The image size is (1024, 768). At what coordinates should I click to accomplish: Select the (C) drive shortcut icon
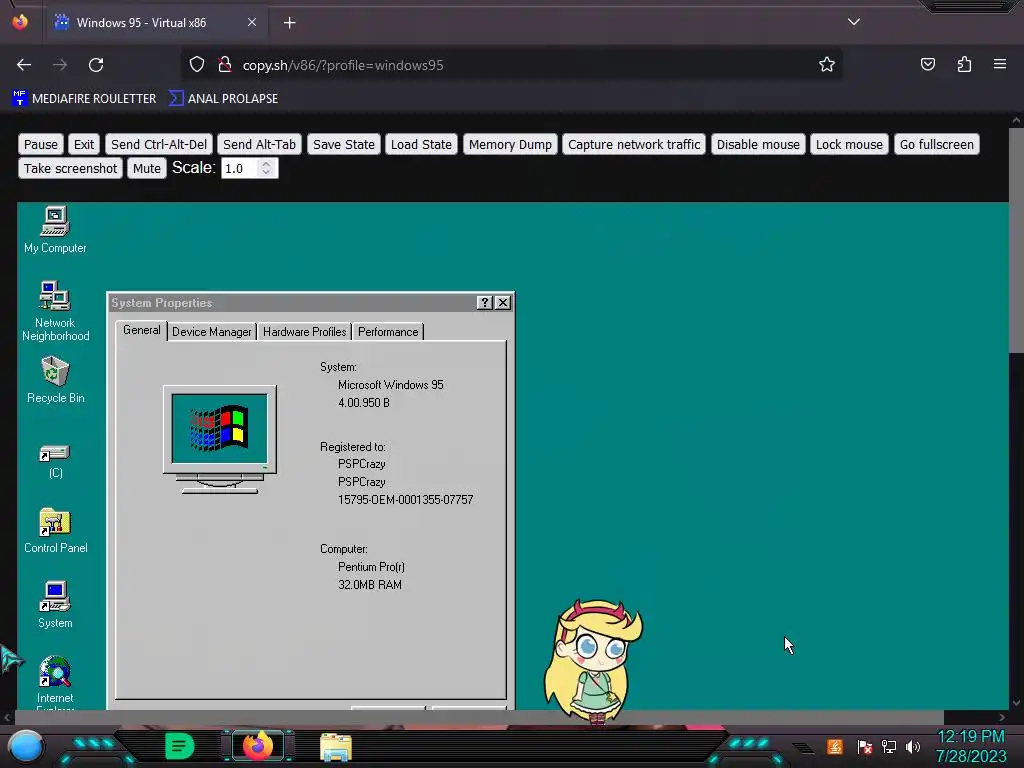point(55,461)
